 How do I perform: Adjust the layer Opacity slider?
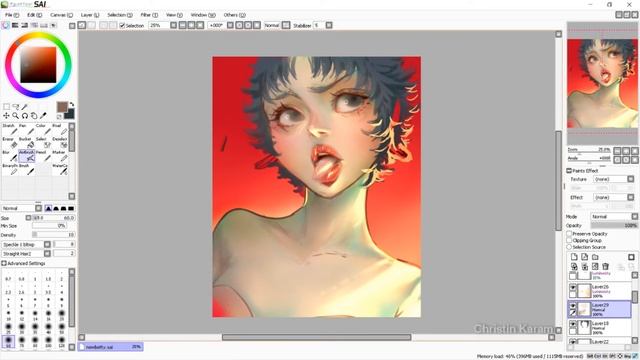pyautogui.click(x=614, y=225)
